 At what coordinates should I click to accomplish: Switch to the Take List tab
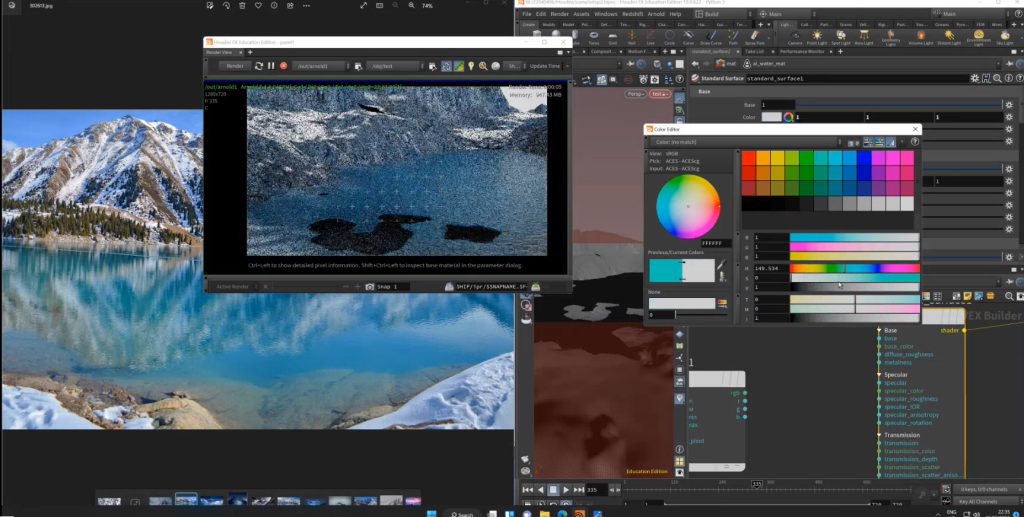pos(754,52)
